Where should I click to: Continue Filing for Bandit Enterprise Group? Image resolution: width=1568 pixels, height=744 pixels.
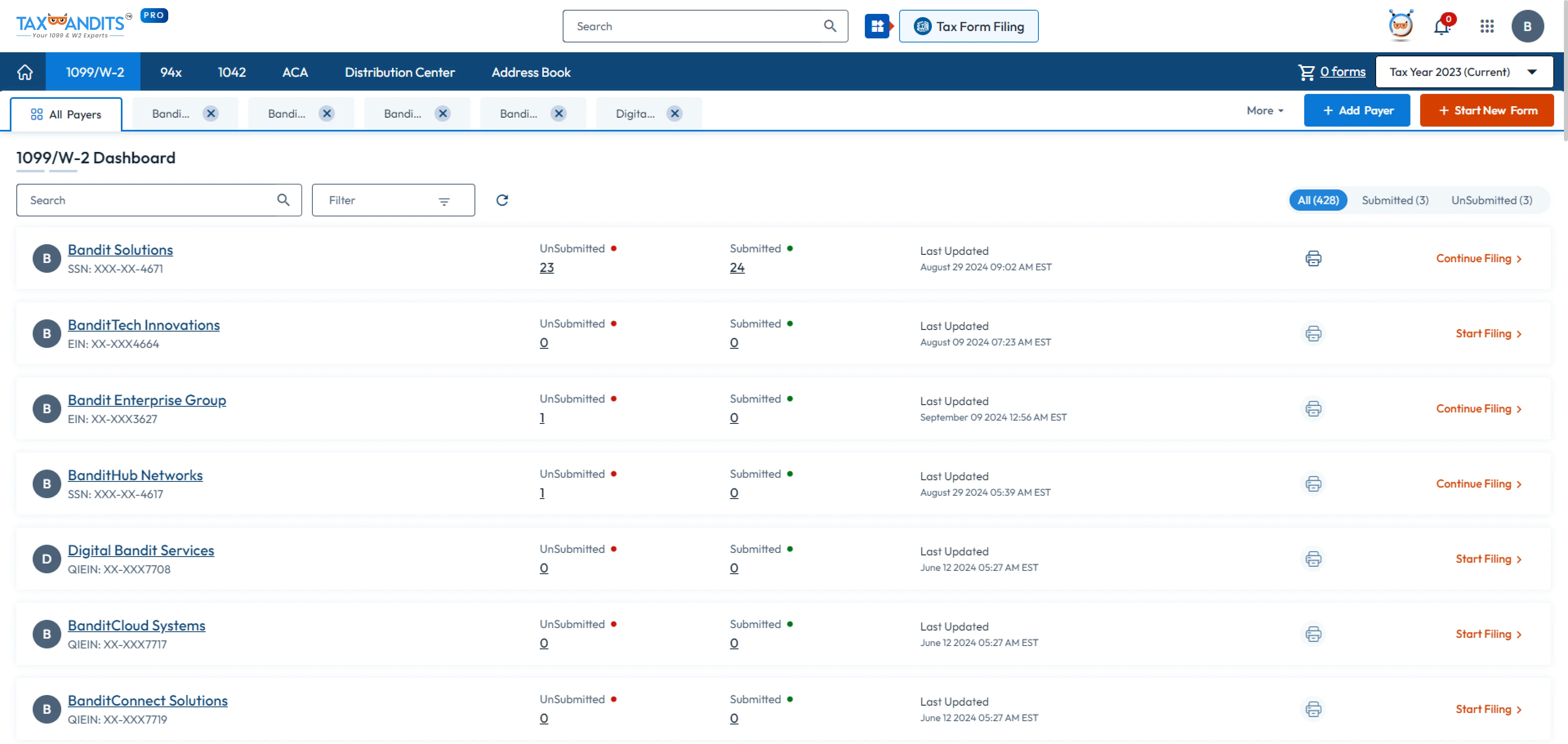coord(1479,408)
